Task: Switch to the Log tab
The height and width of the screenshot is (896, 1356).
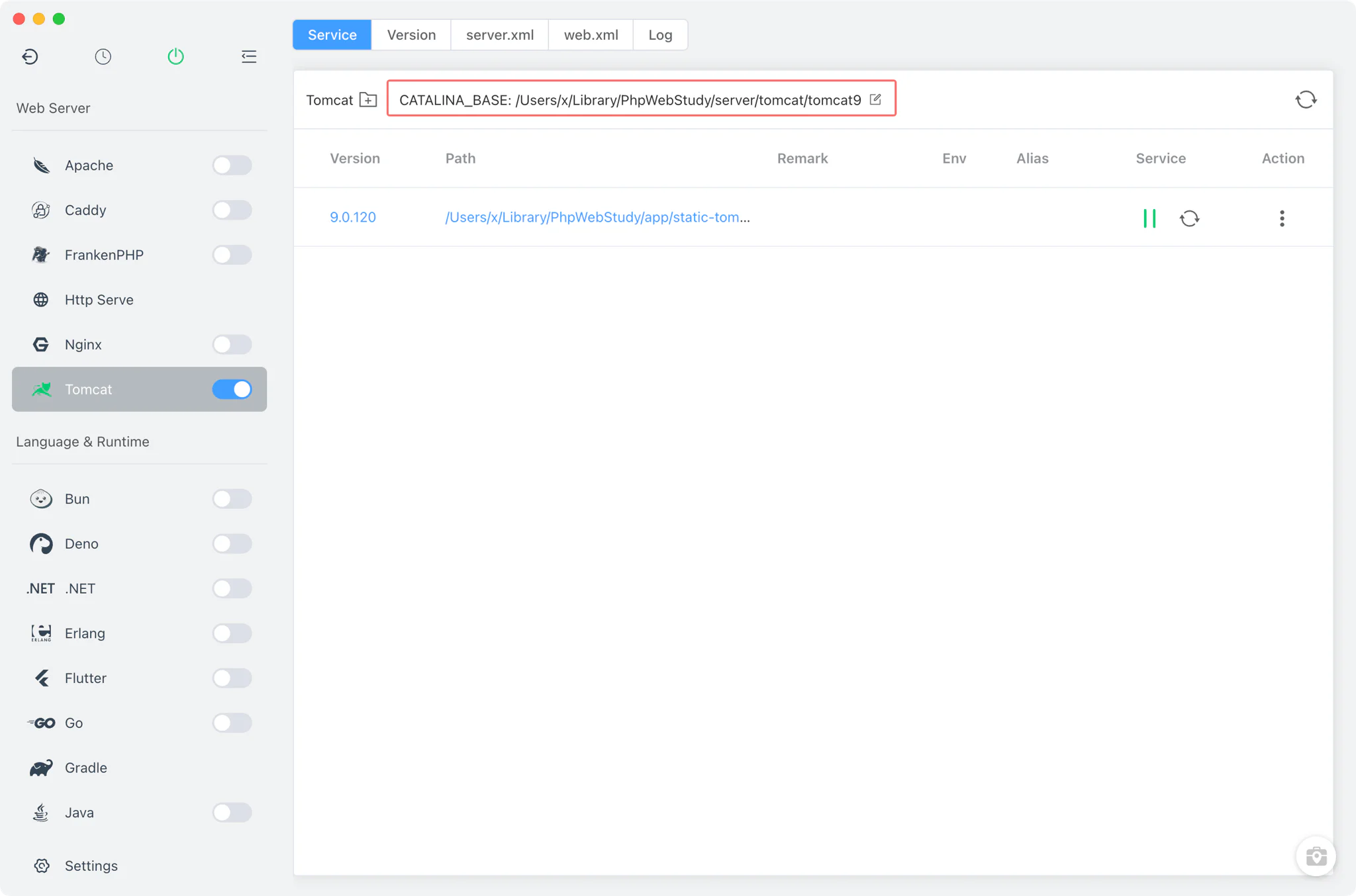Action: (660, 34)
